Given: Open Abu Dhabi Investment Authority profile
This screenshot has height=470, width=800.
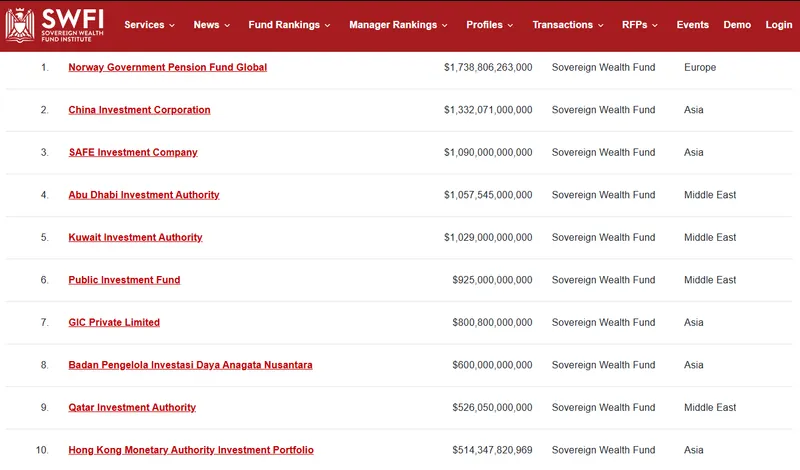Looking at the screenshot, I should click(x=144, y=195).
